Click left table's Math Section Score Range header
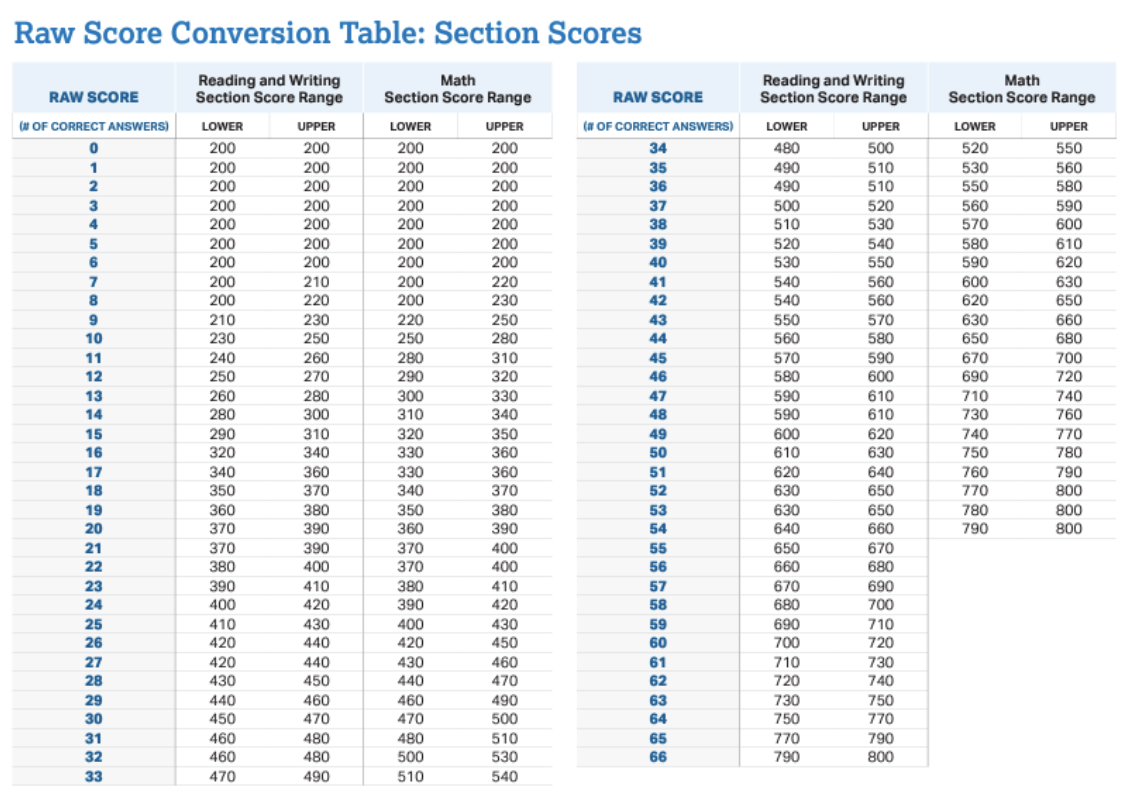 coord(457,89)
